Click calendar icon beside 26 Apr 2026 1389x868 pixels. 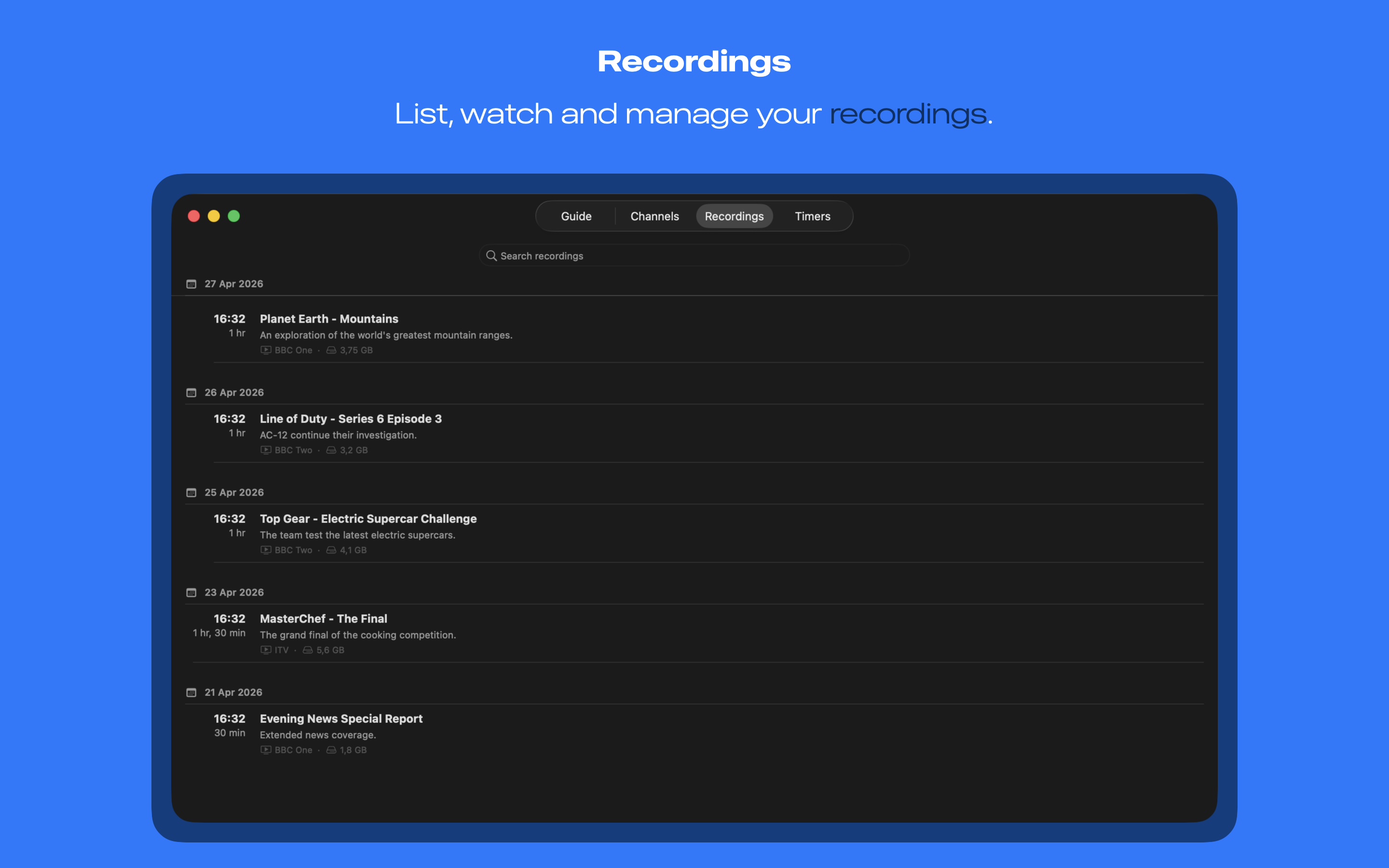point(191,393)
